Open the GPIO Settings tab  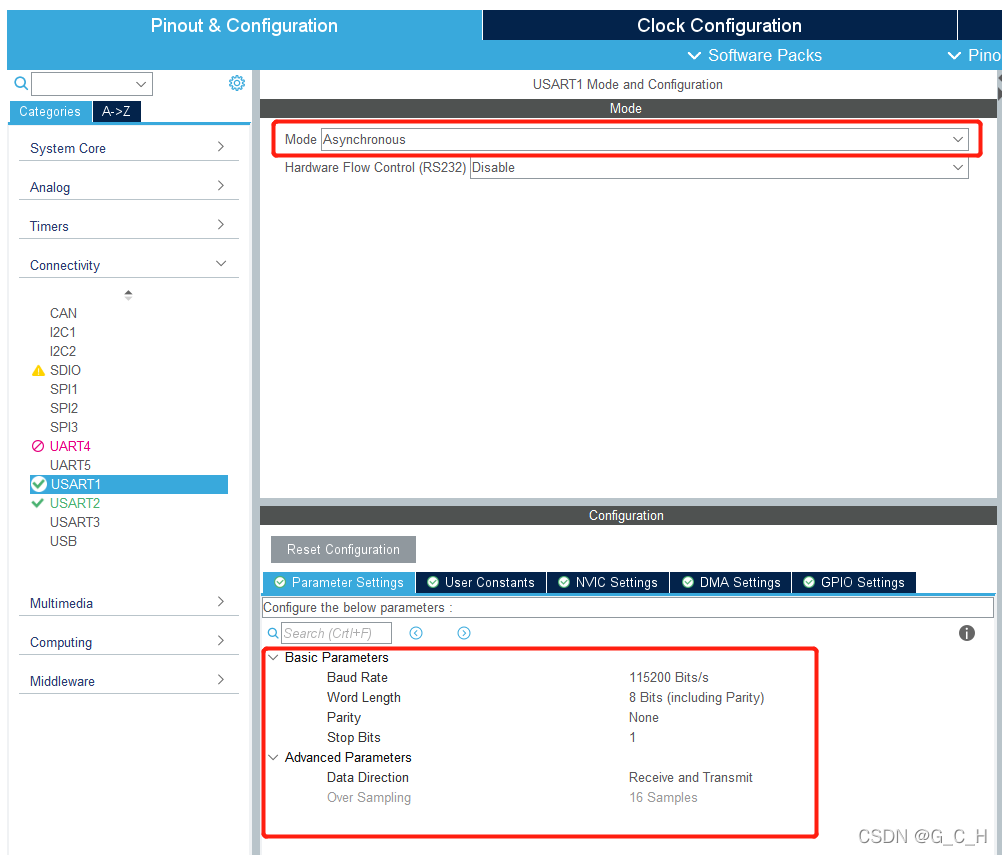(854, 582)
